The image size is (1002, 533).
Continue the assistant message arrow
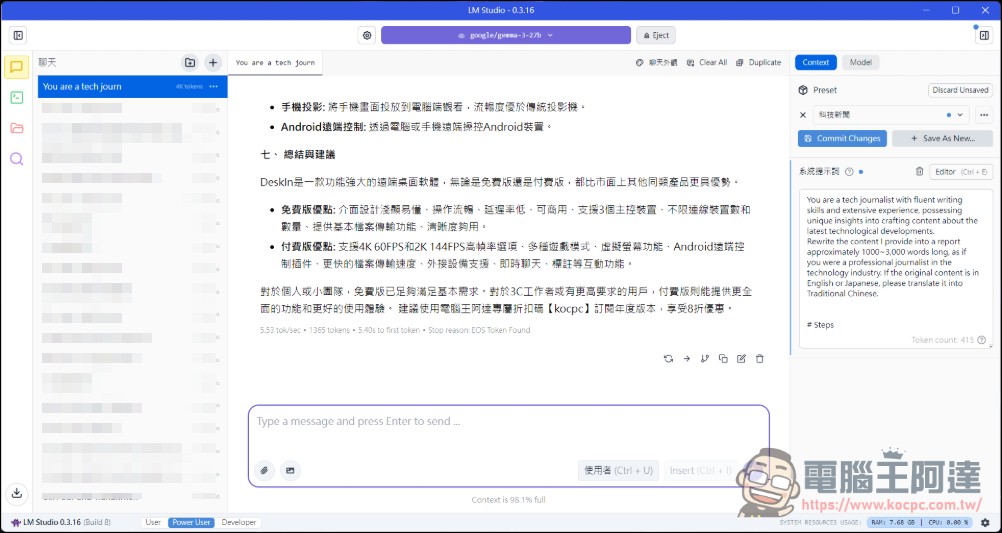click(x=686, y=359)
